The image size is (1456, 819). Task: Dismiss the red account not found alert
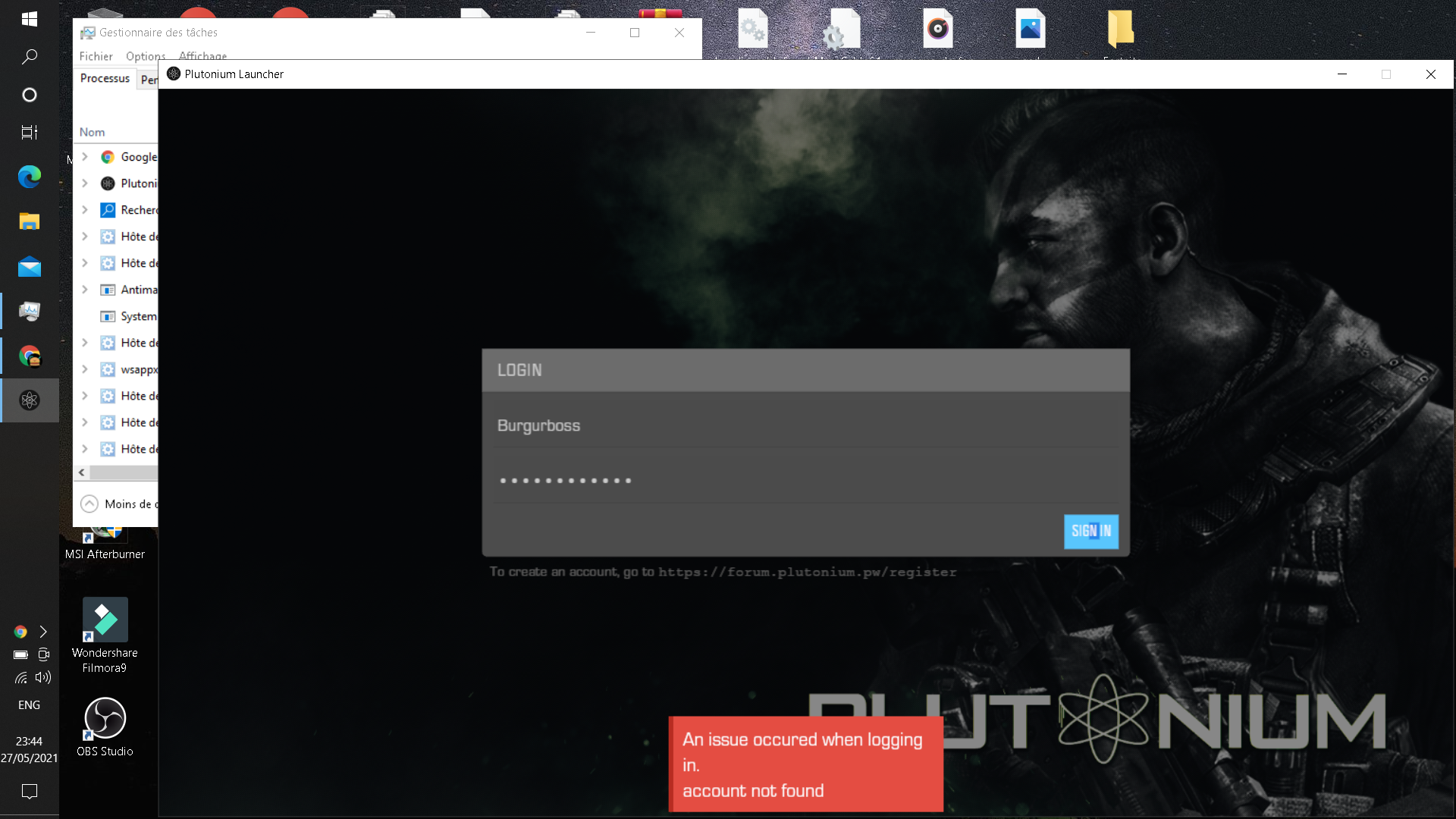pos(806,764)
